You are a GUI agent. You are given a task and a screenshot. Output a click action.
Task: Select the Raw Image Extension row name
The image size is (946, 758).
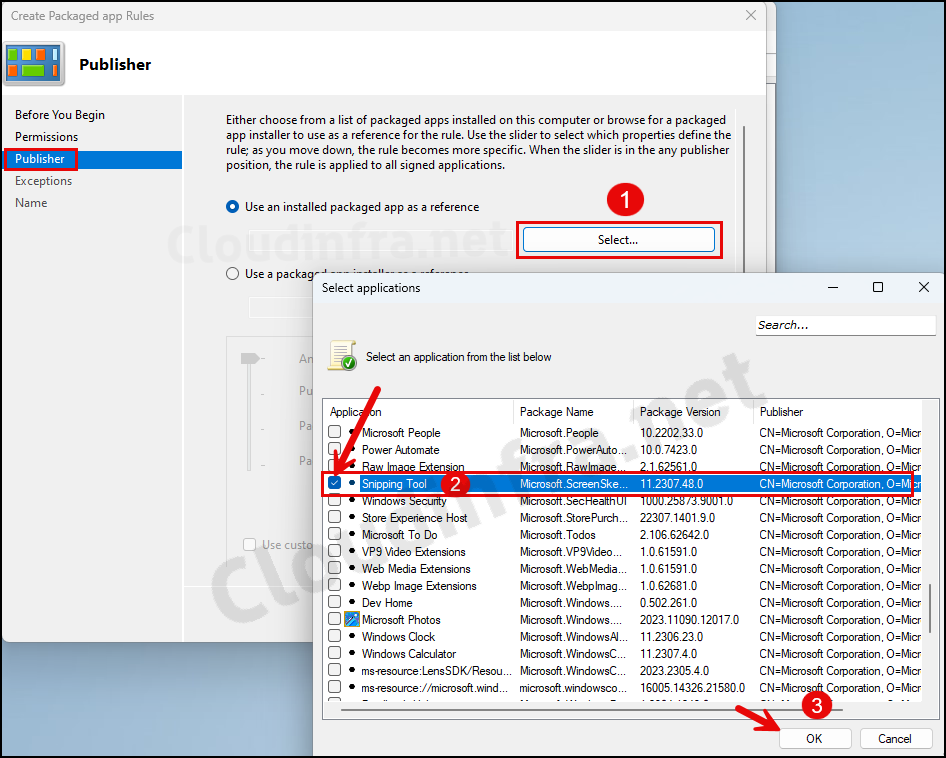point(413,467)
